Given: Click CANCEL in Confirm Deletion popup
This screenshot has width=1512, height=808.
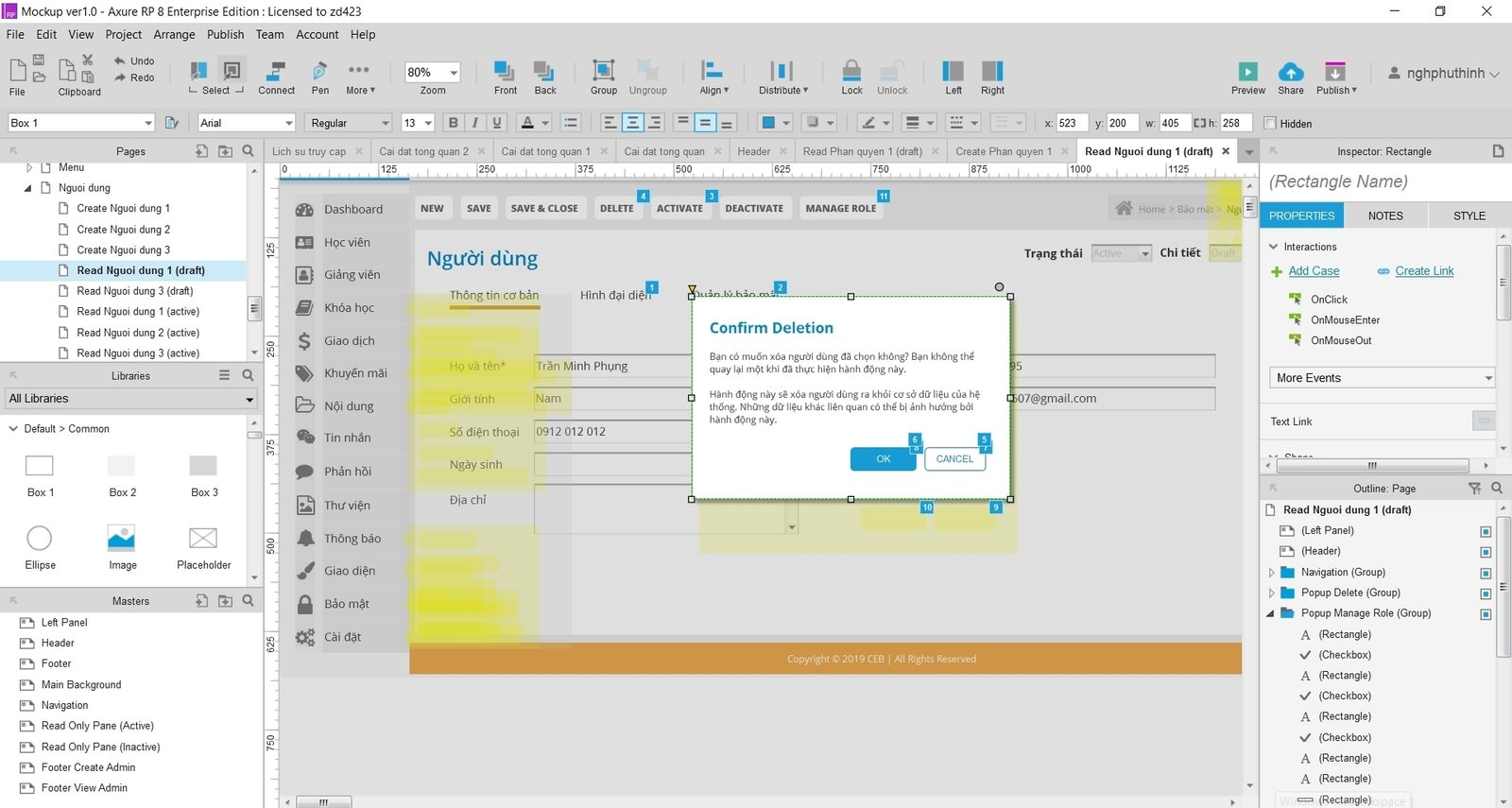Looking at the screenshot, I should click(954, 458).
